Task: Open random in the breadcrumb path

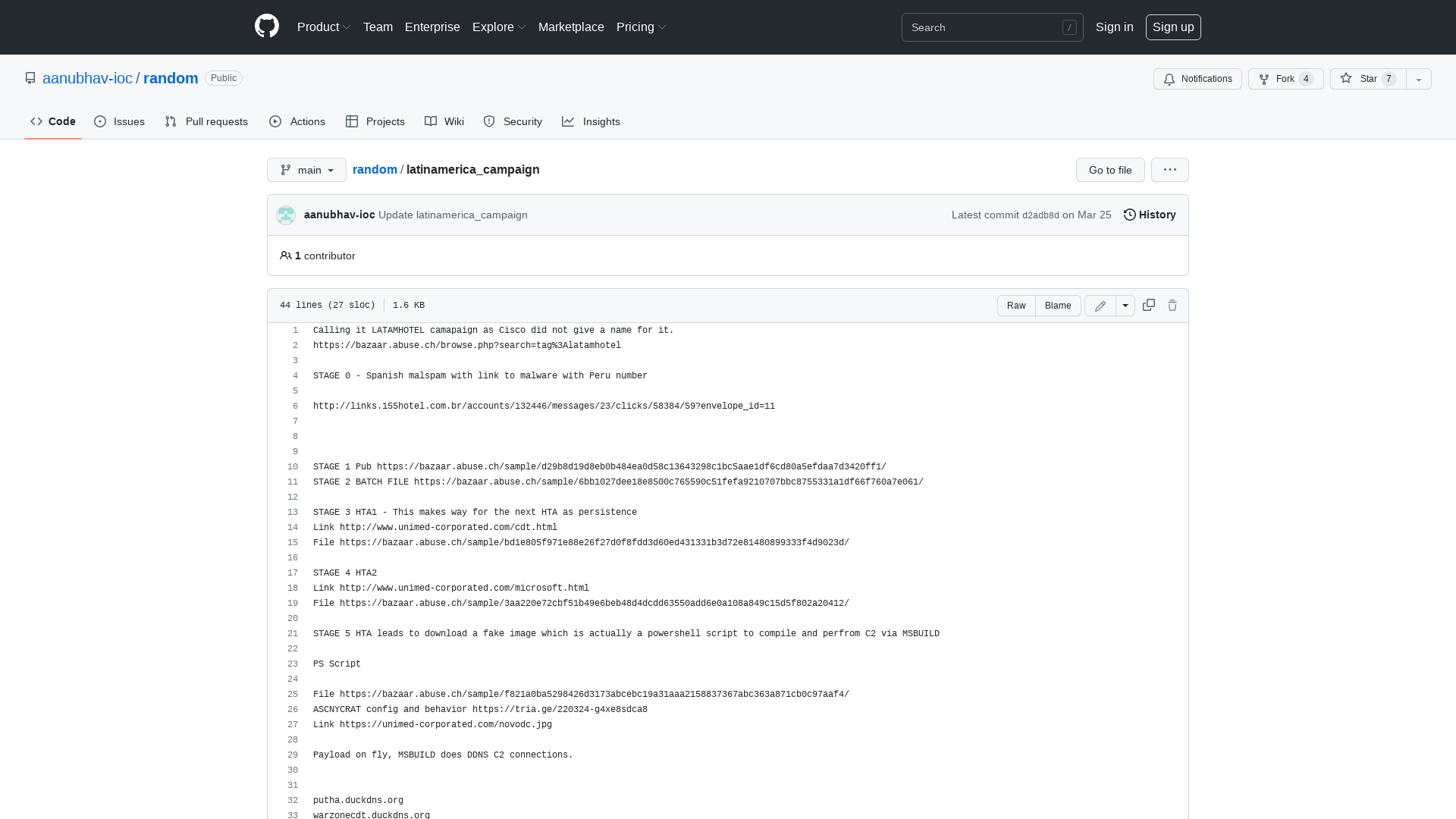Action: coord(375,170)
